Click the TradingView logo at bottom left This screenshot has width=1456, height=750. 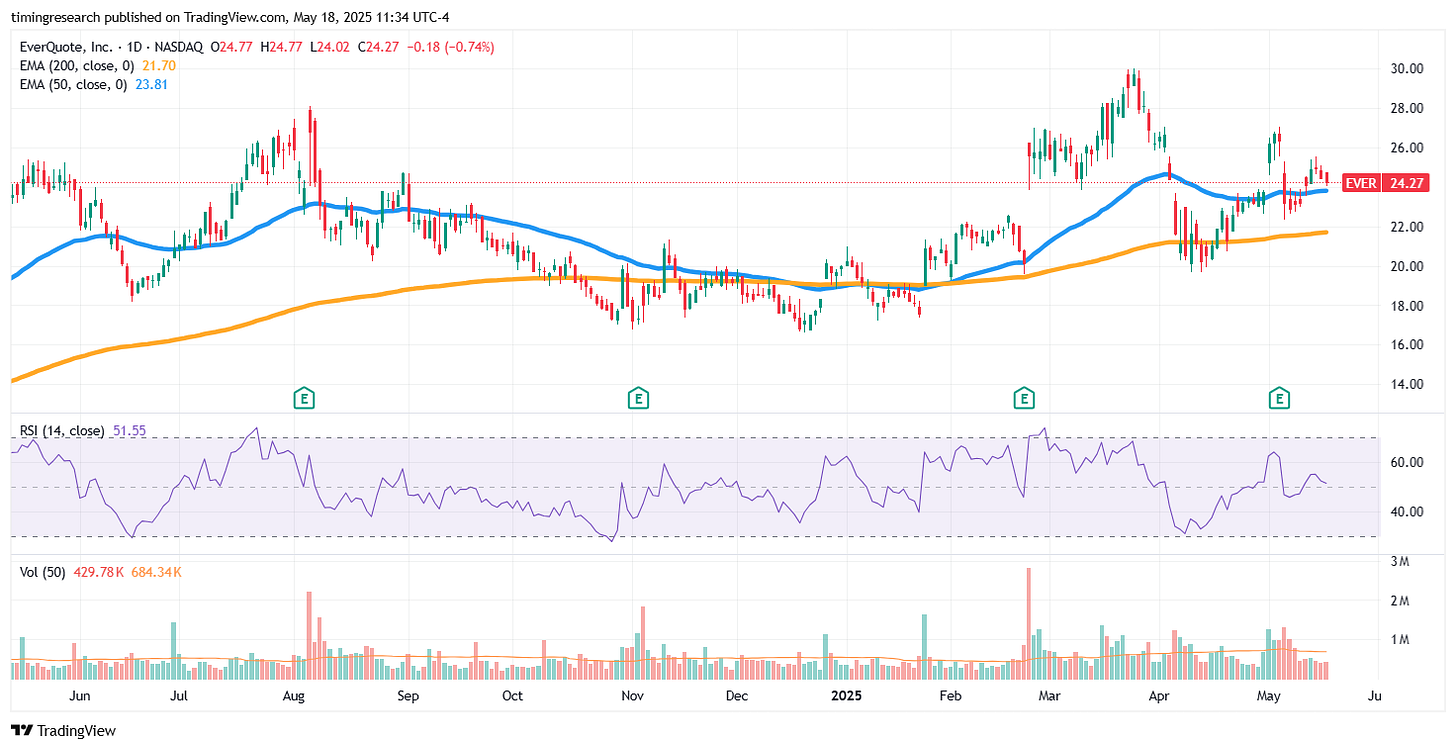[63, 731]
